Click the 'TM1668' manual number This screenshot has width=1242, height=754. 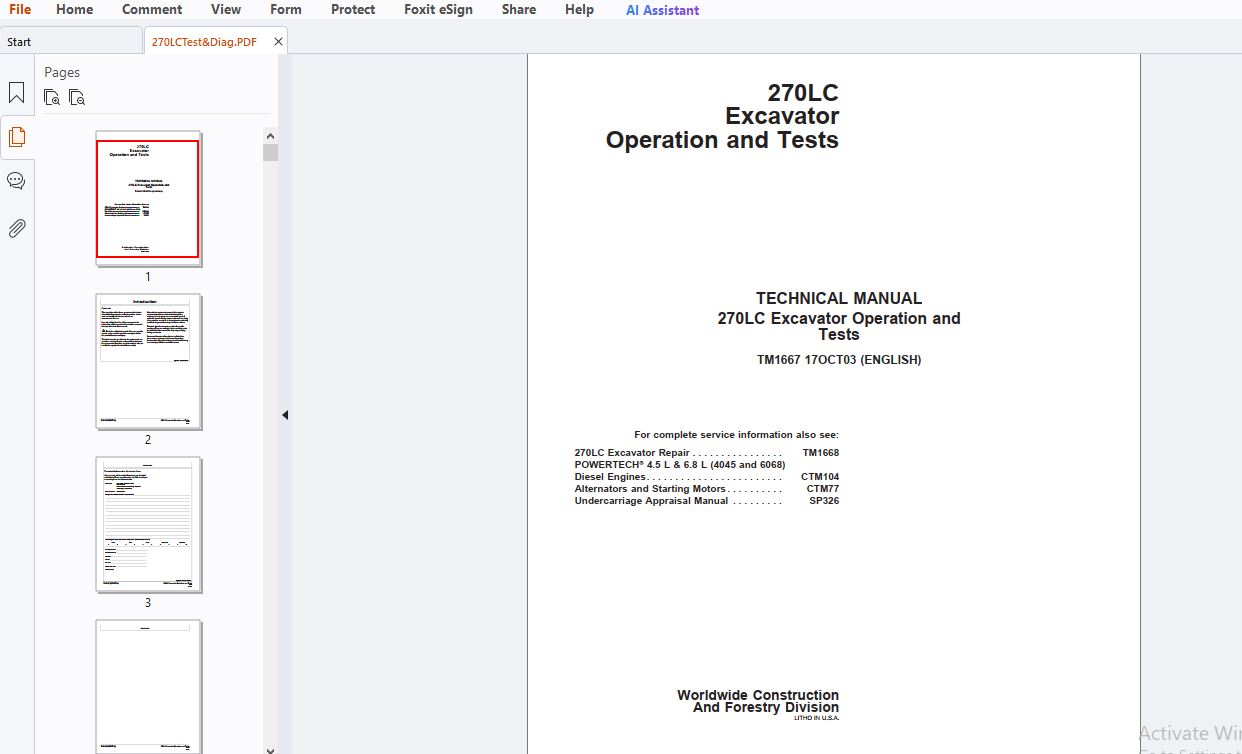click(x=820, y=453)
